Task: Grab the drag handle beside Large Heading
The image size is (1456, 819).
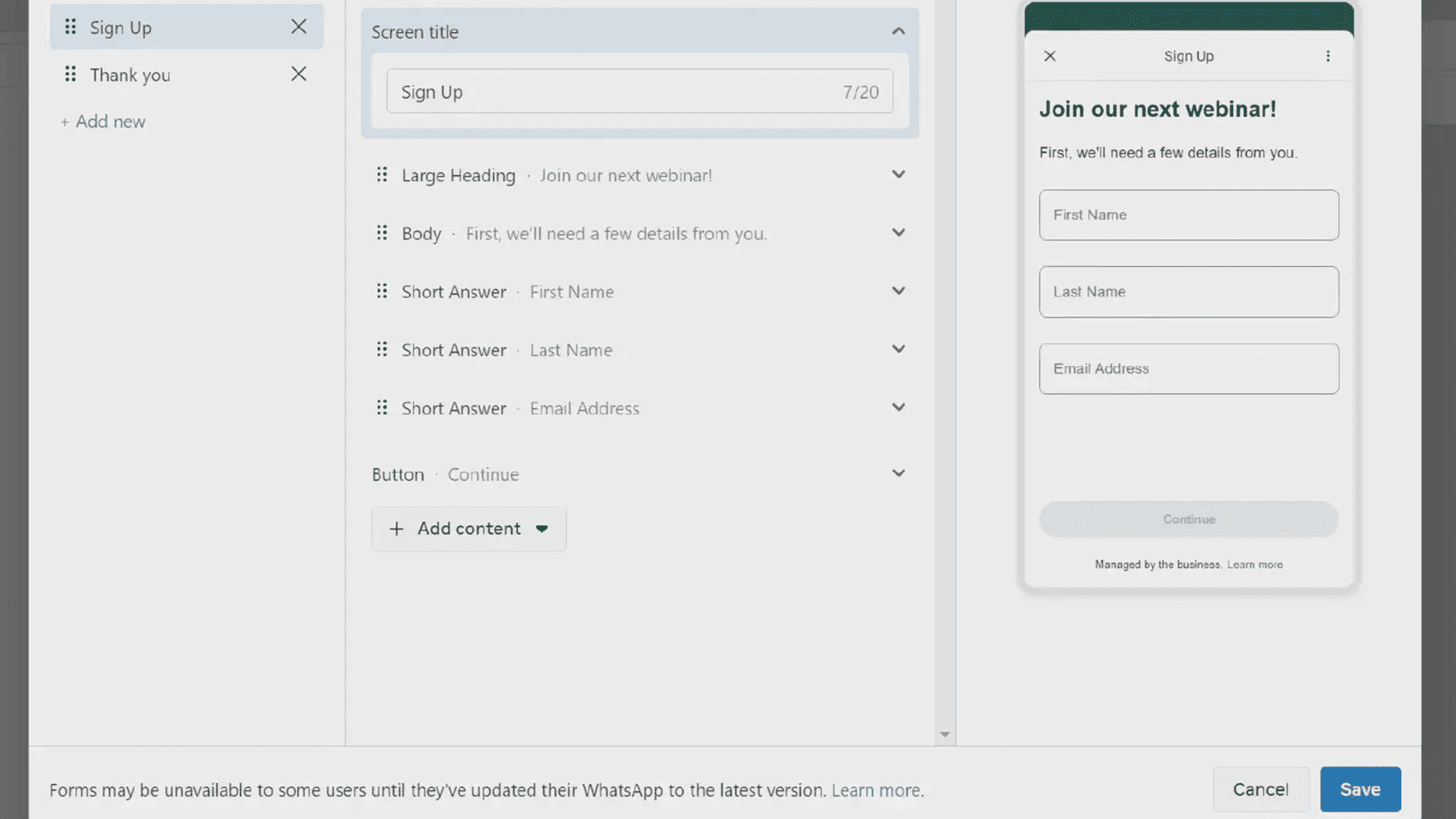Action: tap(382, 175)
